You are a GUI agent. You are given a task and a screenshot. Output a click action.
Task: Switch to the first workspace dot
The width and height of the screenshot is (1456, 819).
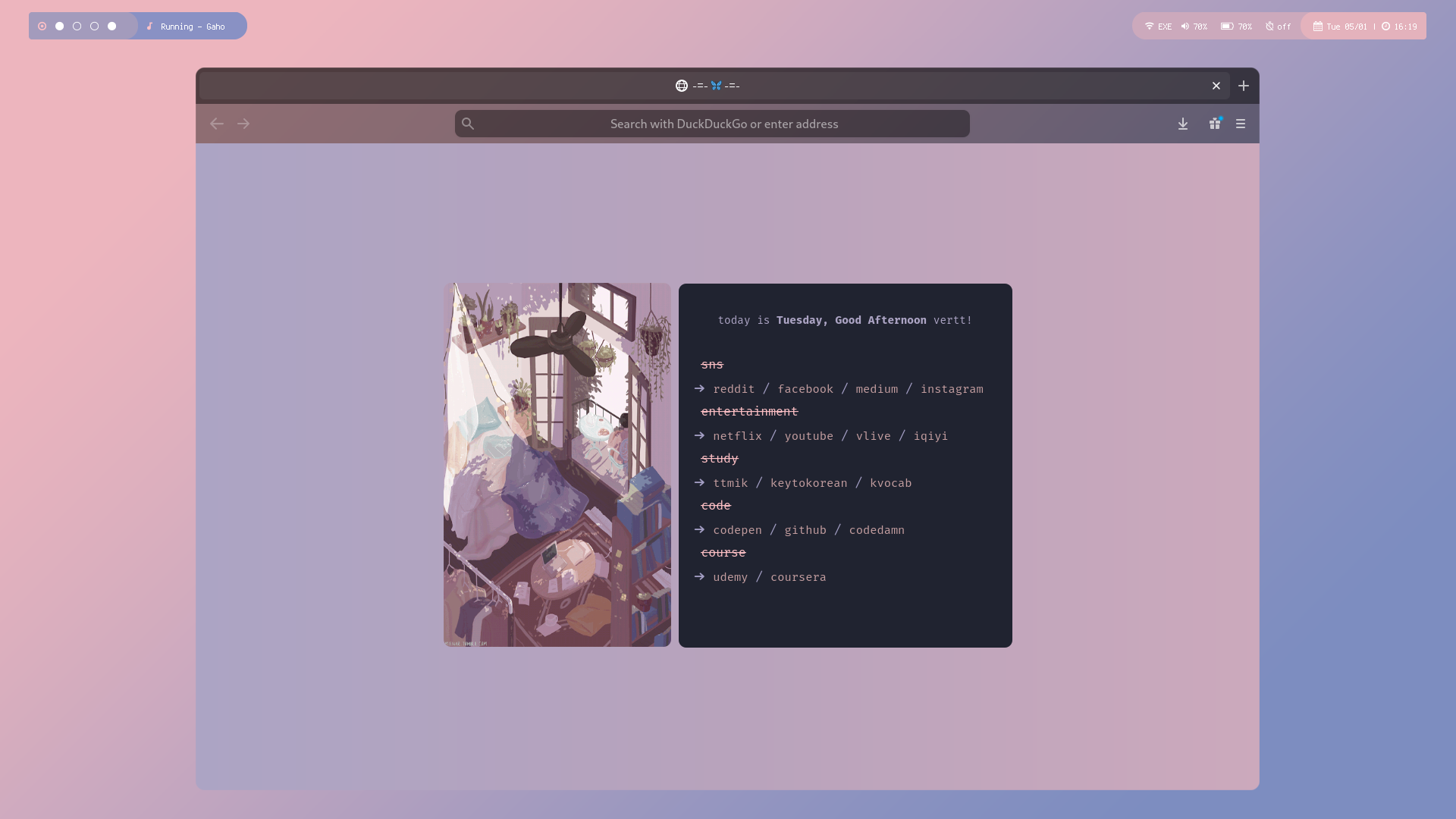pos(42,27)
